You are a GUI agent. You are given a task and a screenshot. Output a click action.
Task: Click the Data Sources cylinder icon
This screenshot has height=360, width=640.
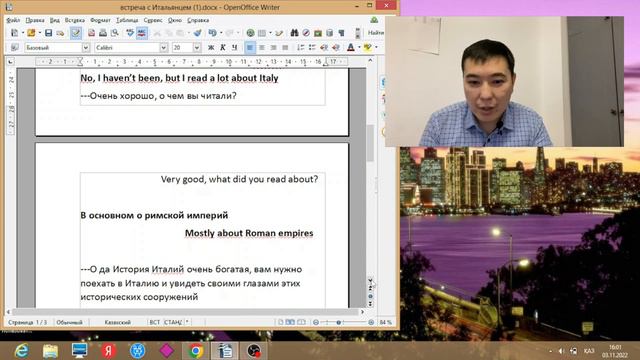point(329,33)
